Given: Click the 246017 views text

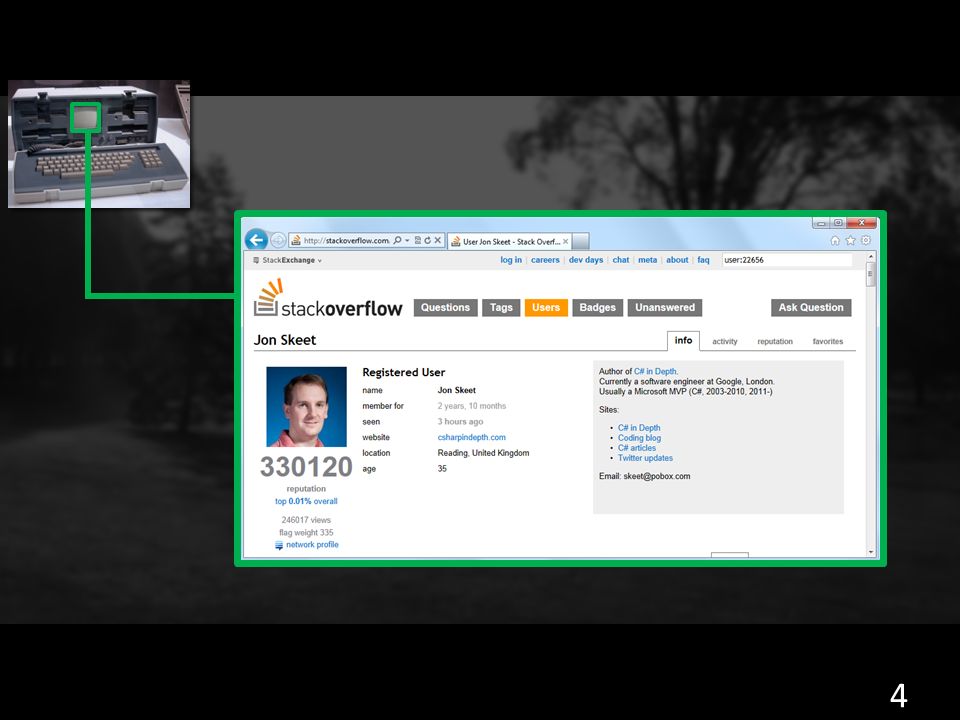Looking at the screenshot, I should point(306,520).
